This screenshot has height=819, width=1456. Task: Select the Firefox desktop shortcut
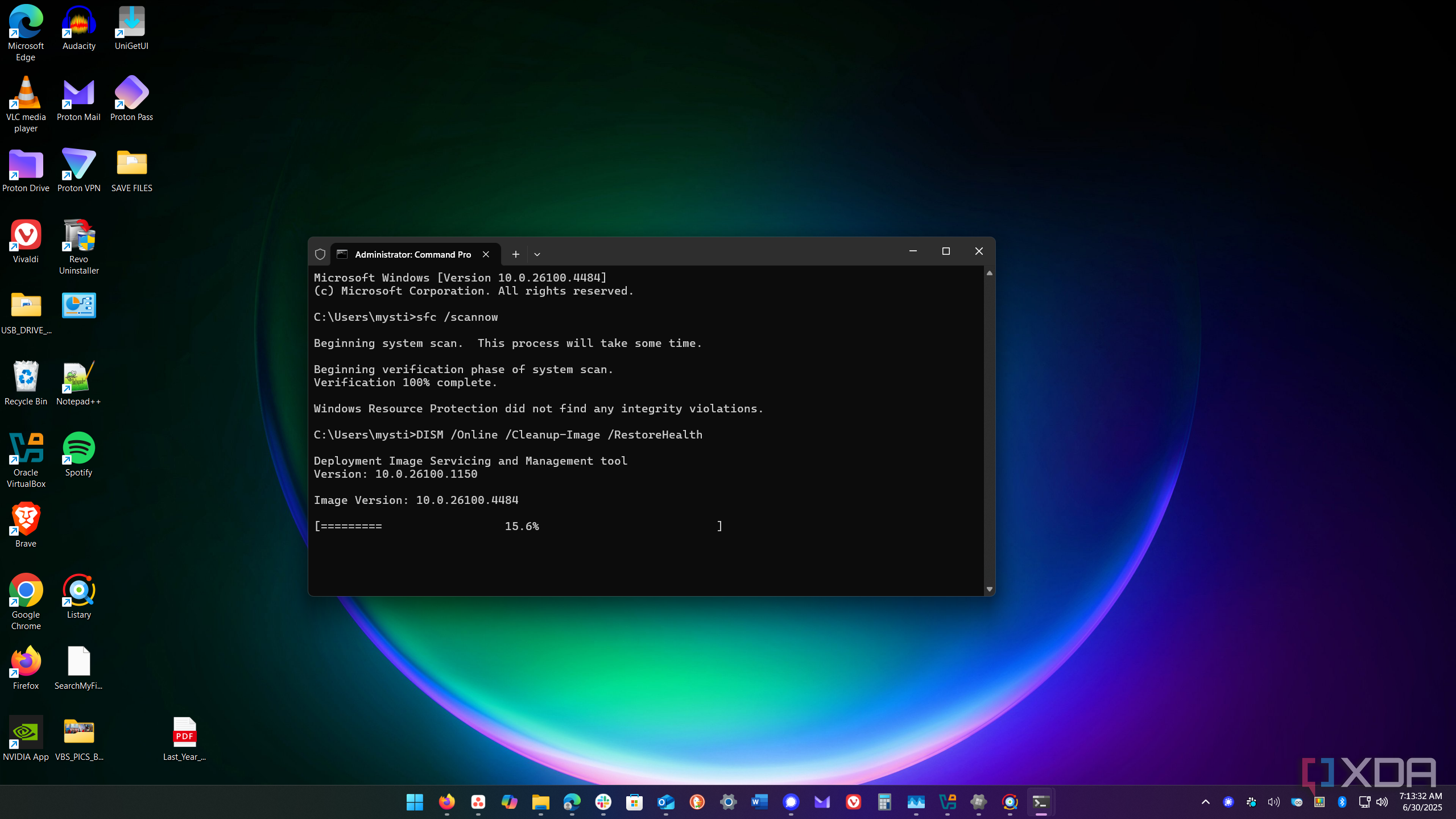[x=26, y=668]
